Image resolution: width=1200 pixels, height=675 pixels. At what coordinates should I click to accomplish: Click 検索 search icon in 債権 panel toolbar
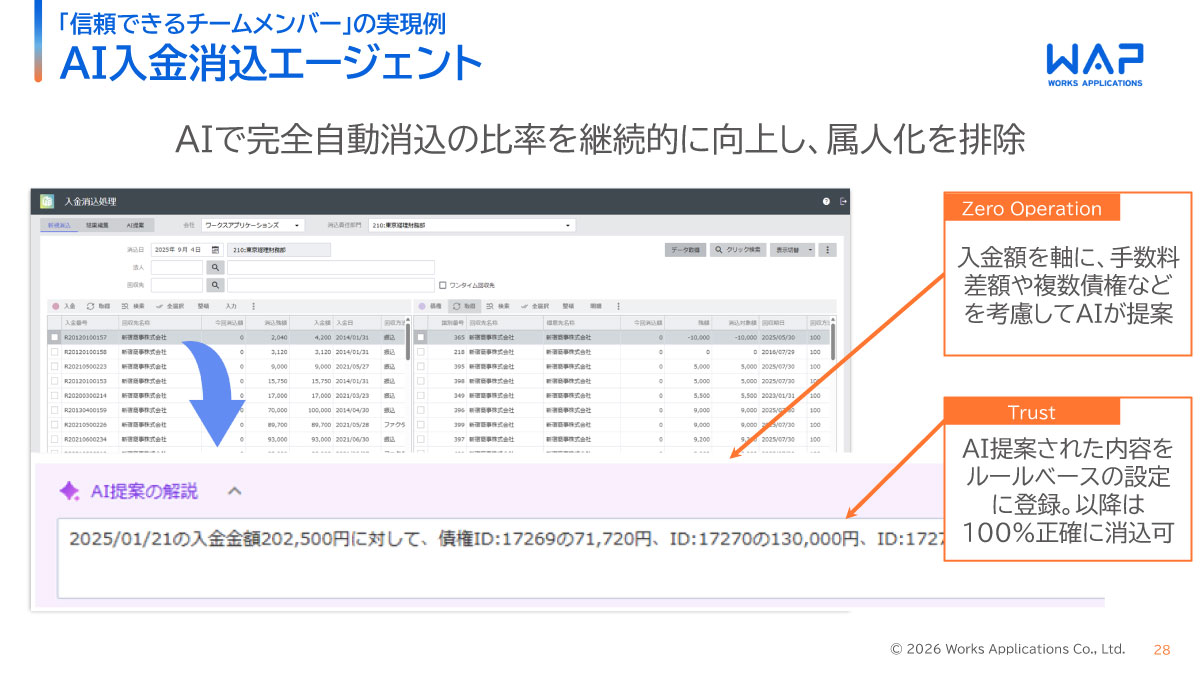(490, 306)
